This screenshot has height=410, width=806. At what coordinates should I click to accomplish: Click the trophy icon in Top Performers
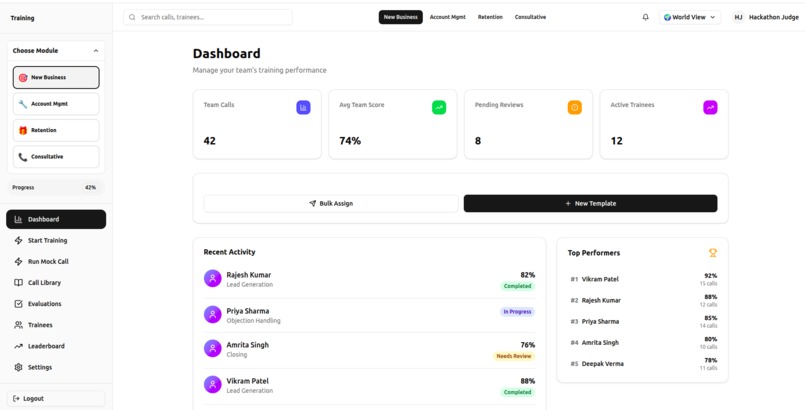pyautogui.click(x=712, y=253)
